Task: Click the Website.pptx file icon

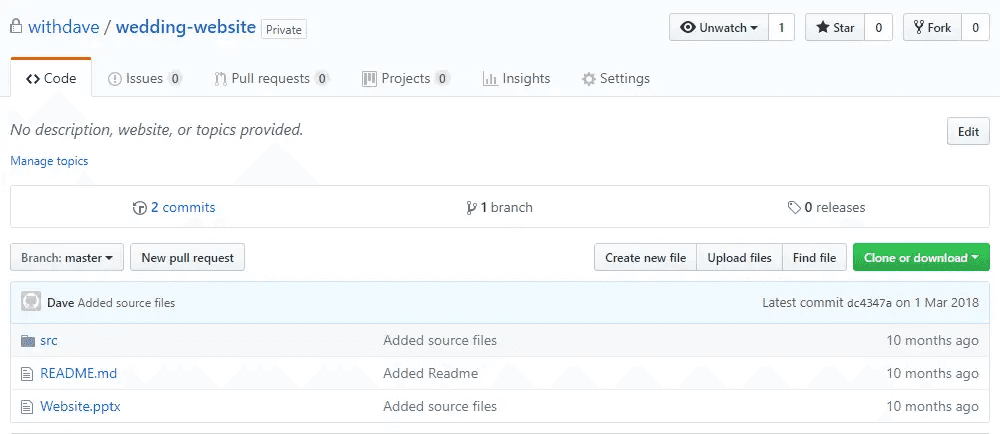Action: click(x=27, y=407)
